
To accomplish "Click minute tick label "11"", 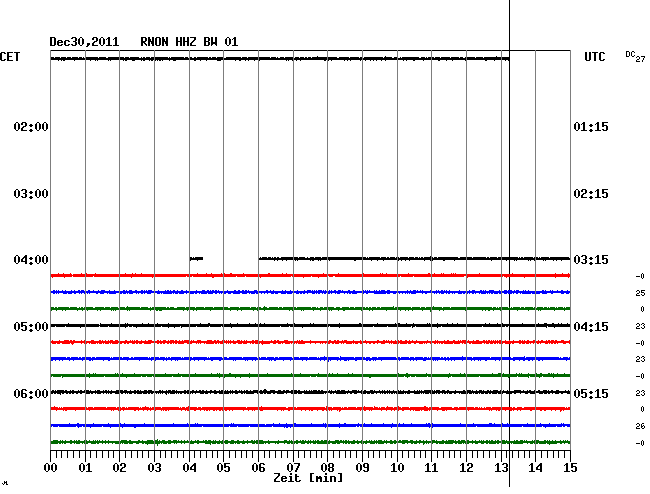I will point(432,468).
